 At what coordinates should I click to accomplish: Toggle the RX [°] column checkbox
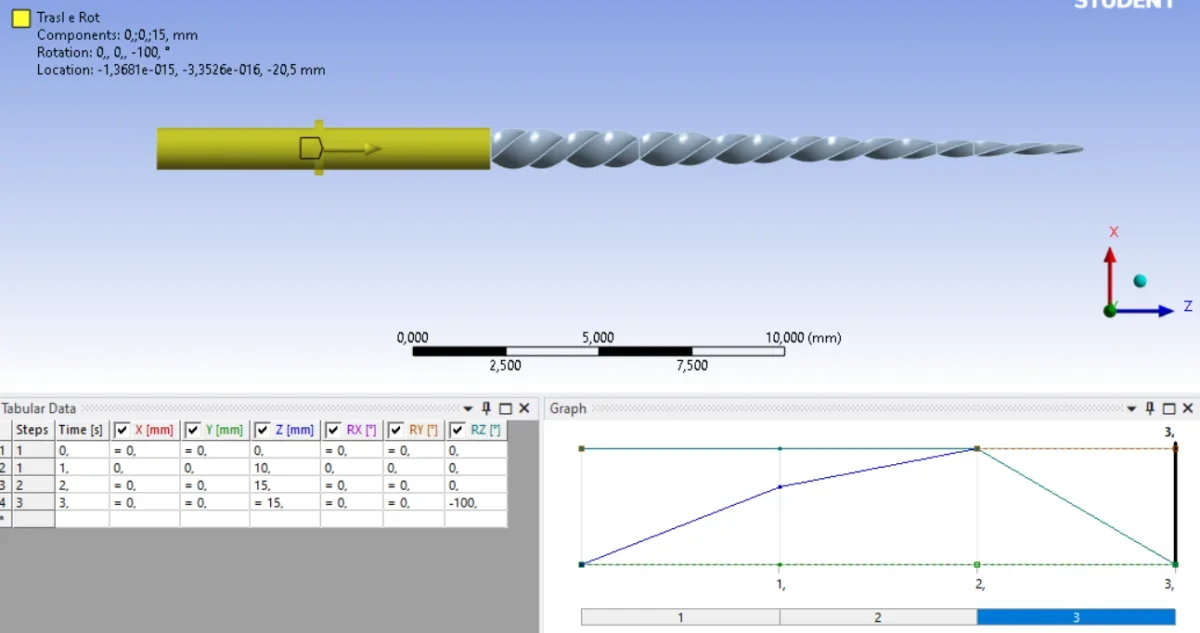pyautogui.click(x=333, y=430)
